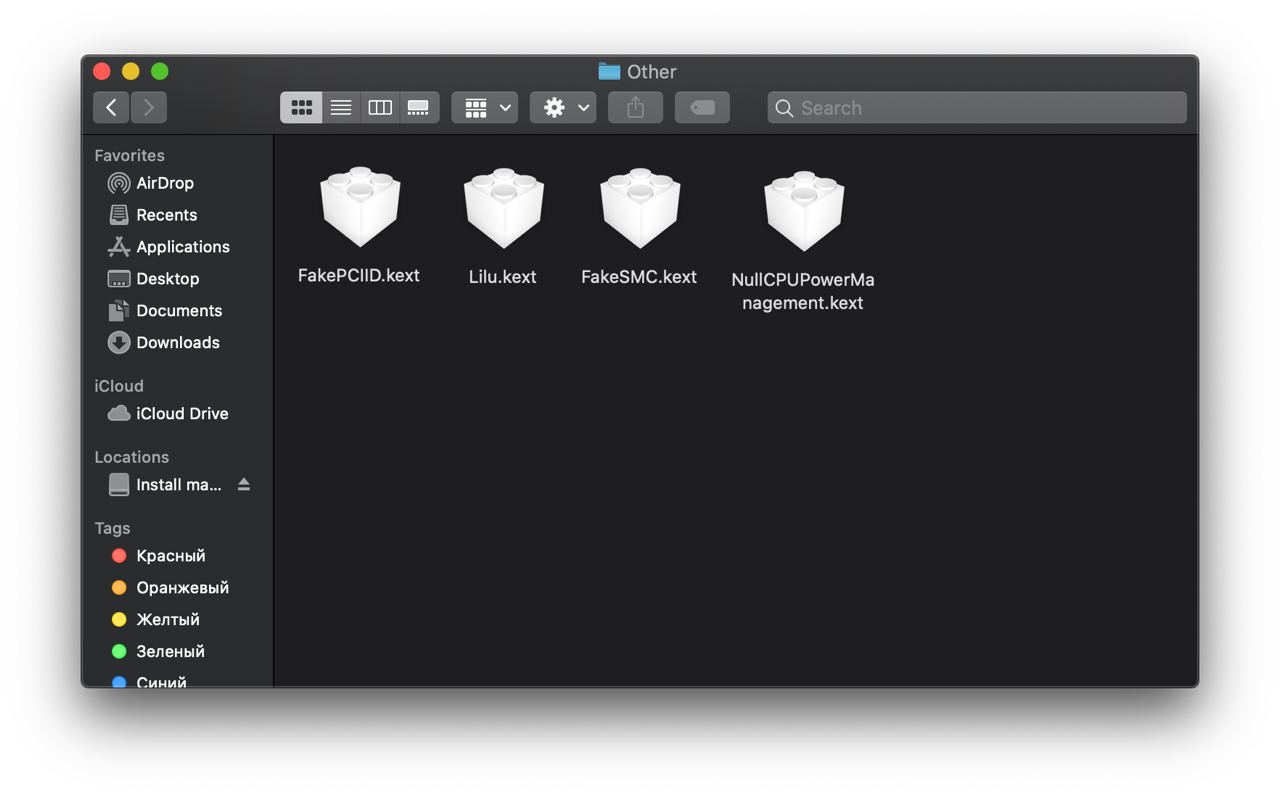1280x795 pixels.
Task: Click the Favorites section header
Action: click(129, 155)
